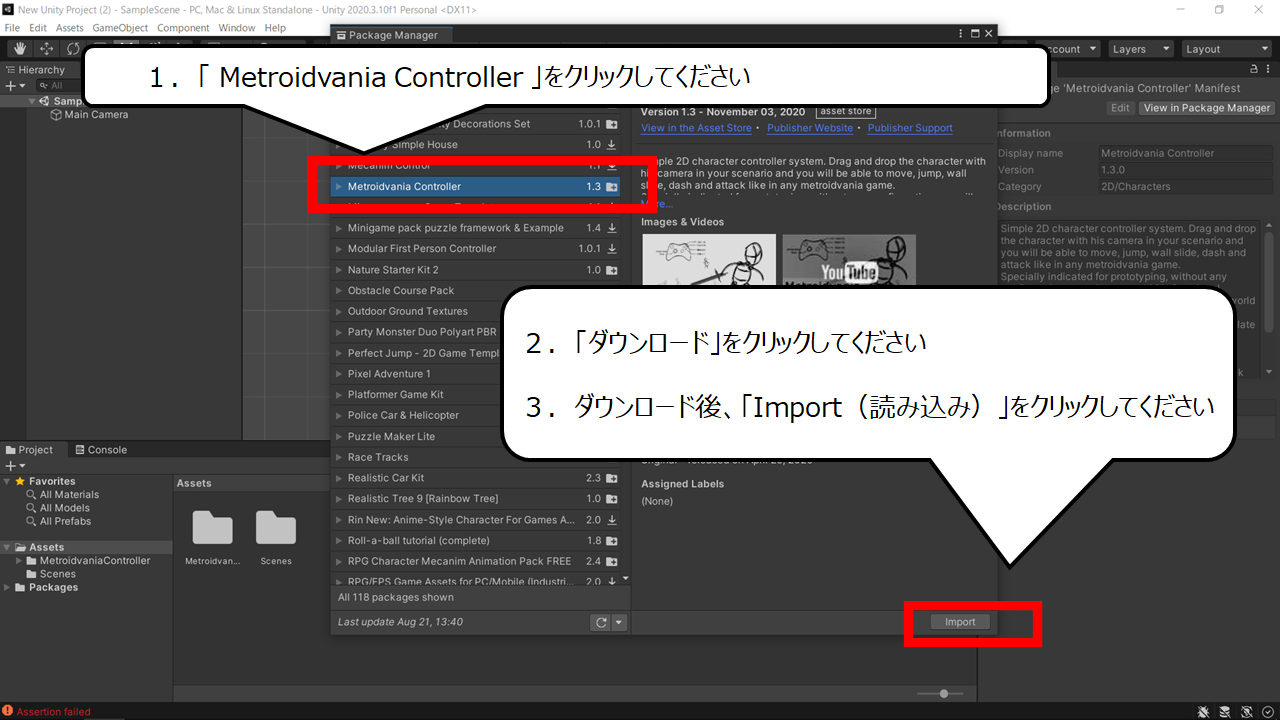The image size is (1280, 720).
Task: Select Main Camera in Hierarchy
Action: click(x=96, y=115)
